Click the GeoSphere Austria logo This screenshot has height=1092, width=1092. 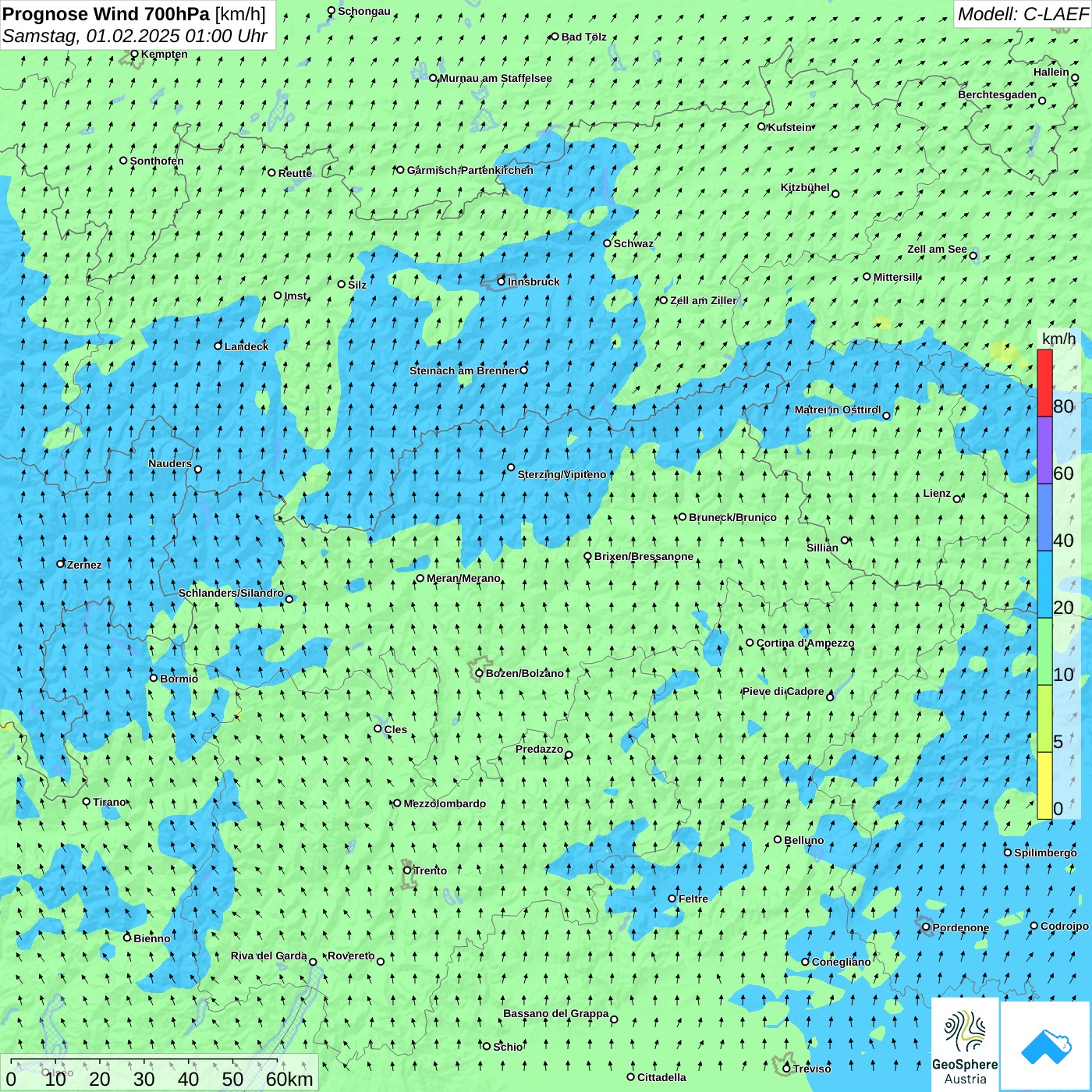click(x=965, y=1044)
